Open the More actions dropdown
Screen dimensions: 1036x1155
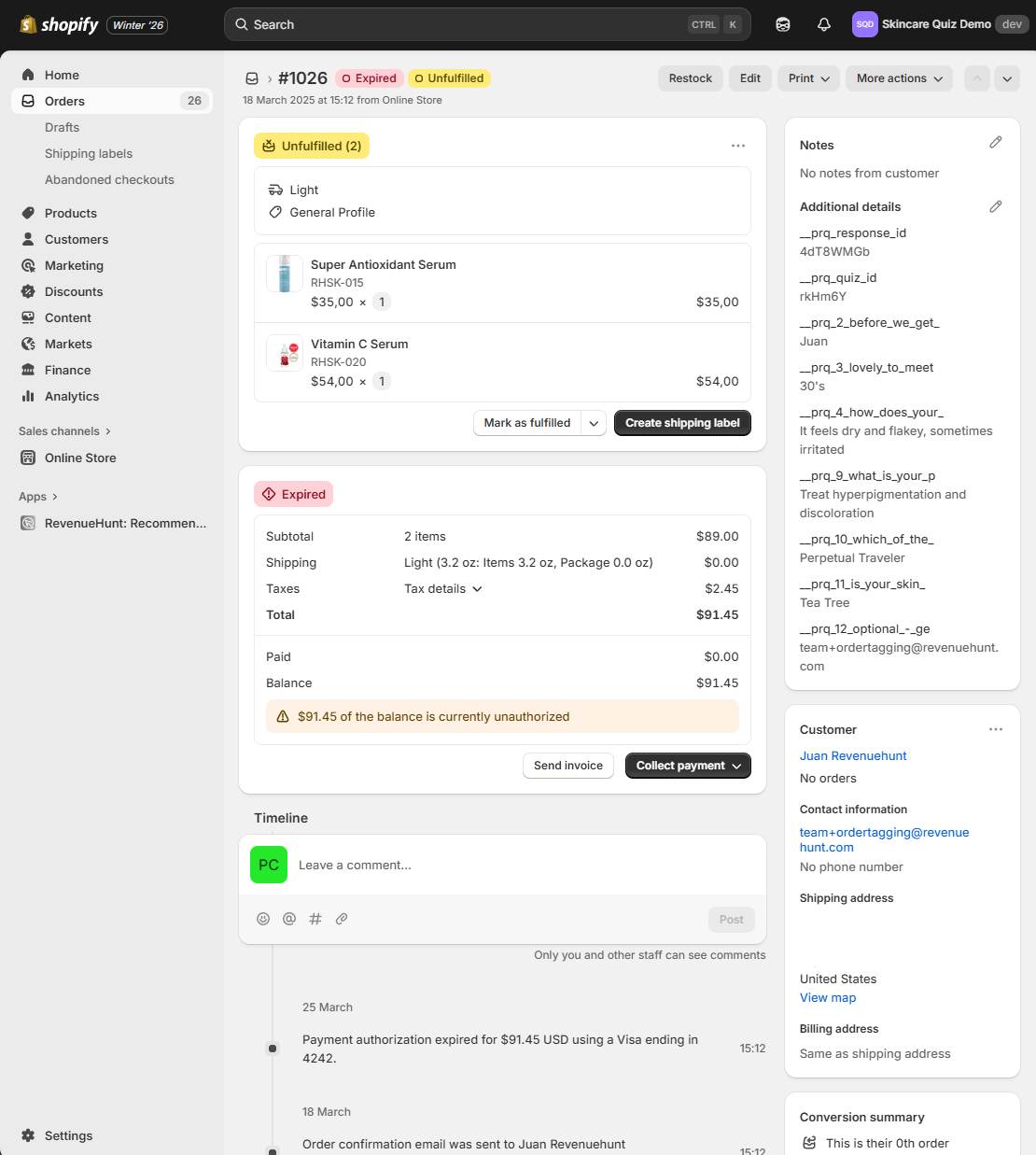(900, 78)
